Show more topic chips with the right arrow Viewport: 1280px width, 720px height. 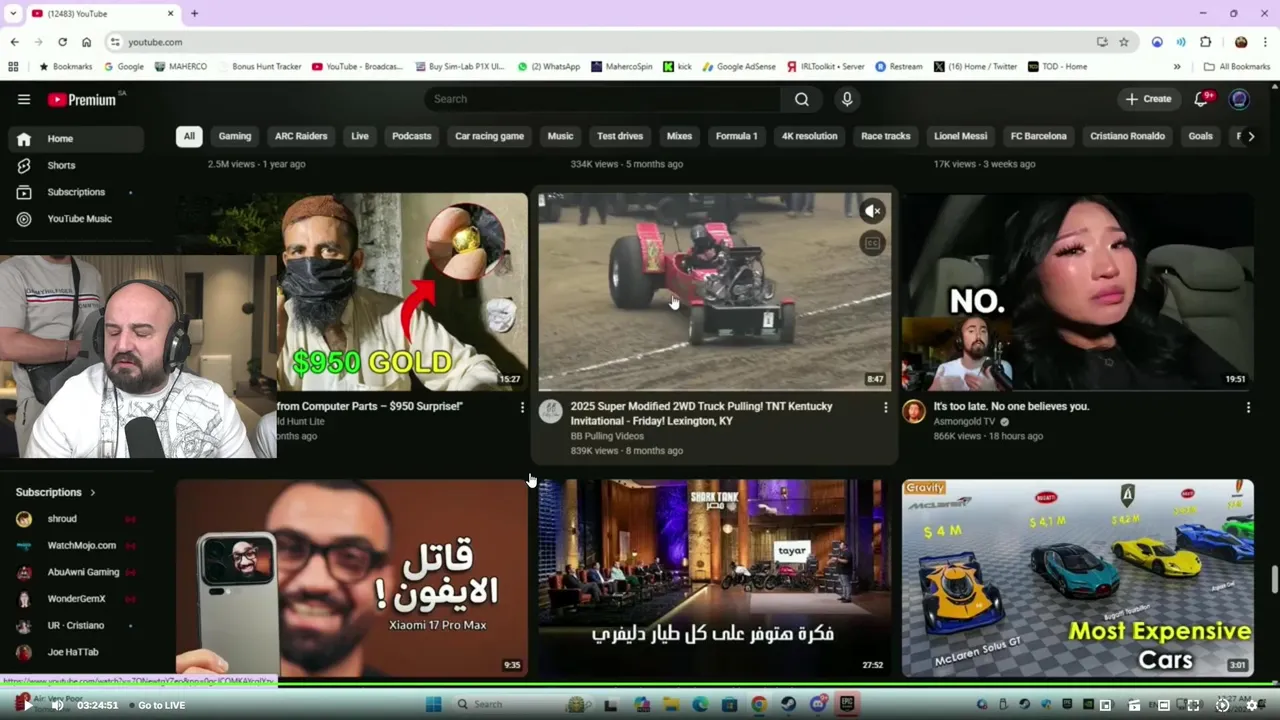(x=1251, y=136)
